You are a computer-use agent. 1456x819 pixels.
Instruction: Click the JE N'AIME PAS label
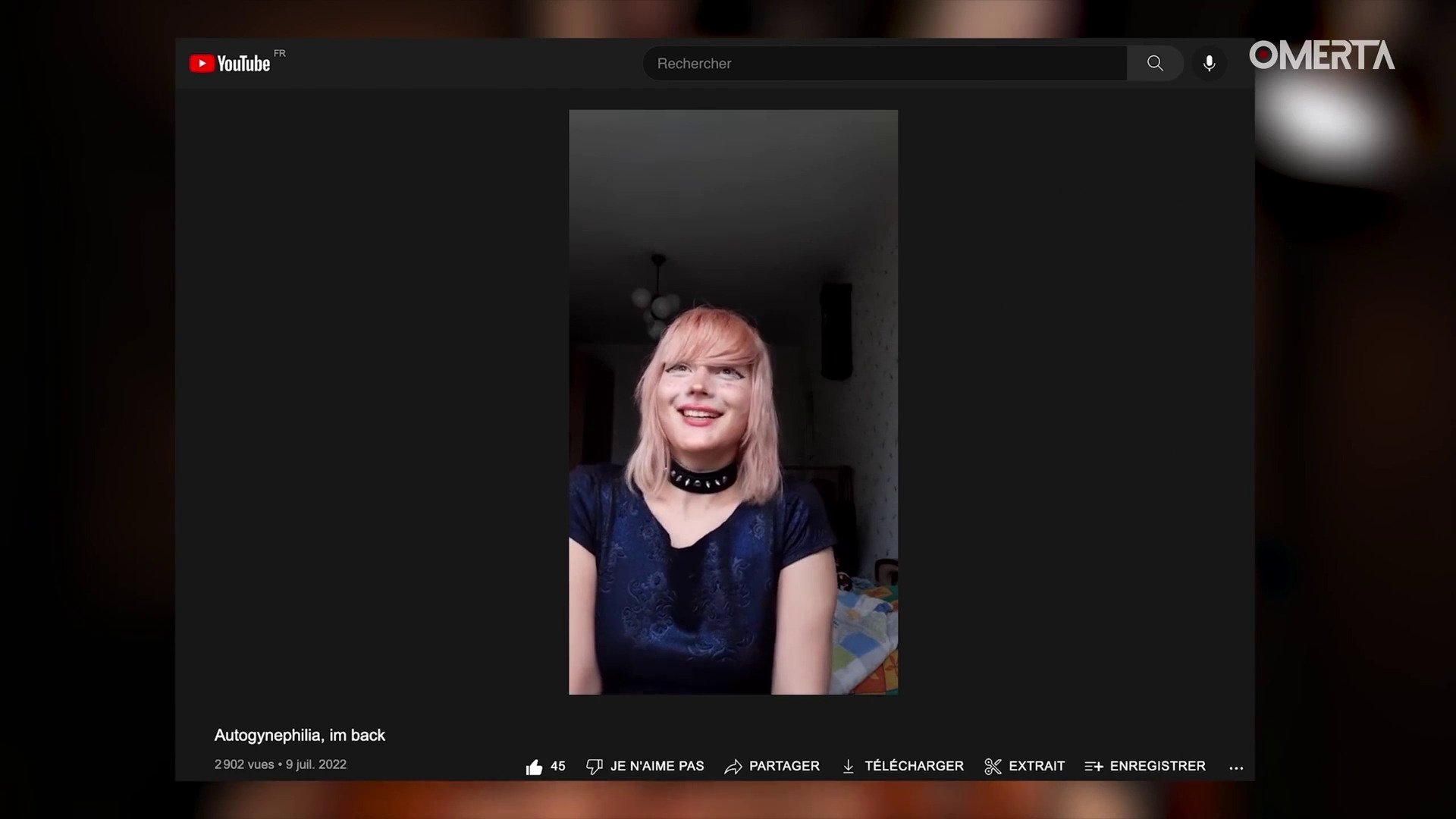coord(657,767)
